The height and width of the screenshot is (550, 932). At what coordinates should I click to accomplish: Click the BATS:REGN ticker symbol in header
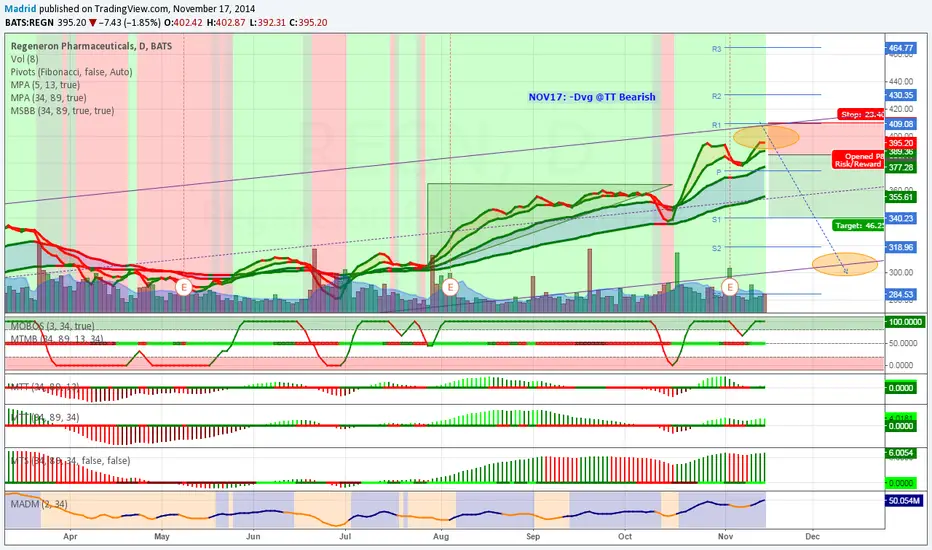click(30, 23)
